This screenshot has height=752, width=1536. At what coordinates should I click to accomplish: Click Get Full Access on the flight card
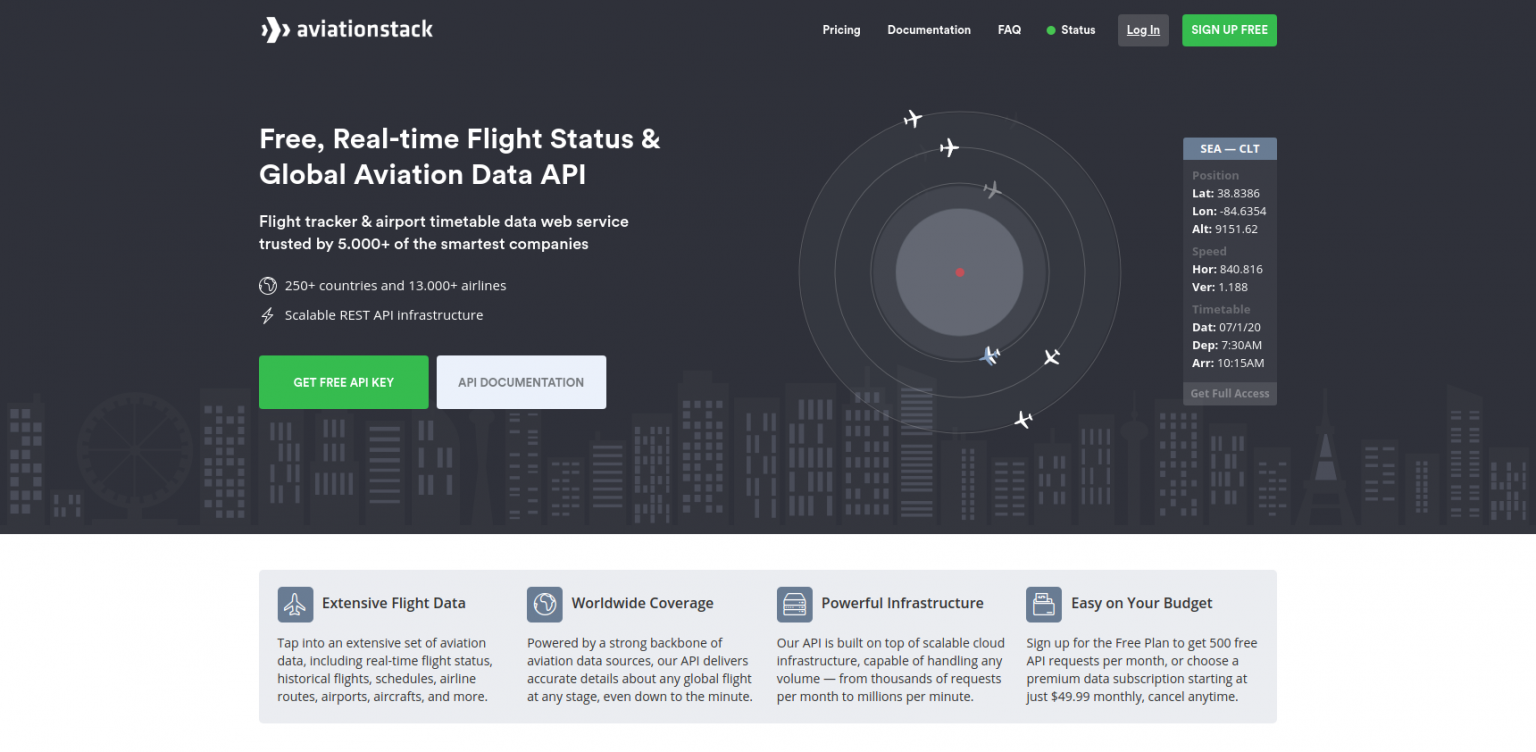(1229, 393)
